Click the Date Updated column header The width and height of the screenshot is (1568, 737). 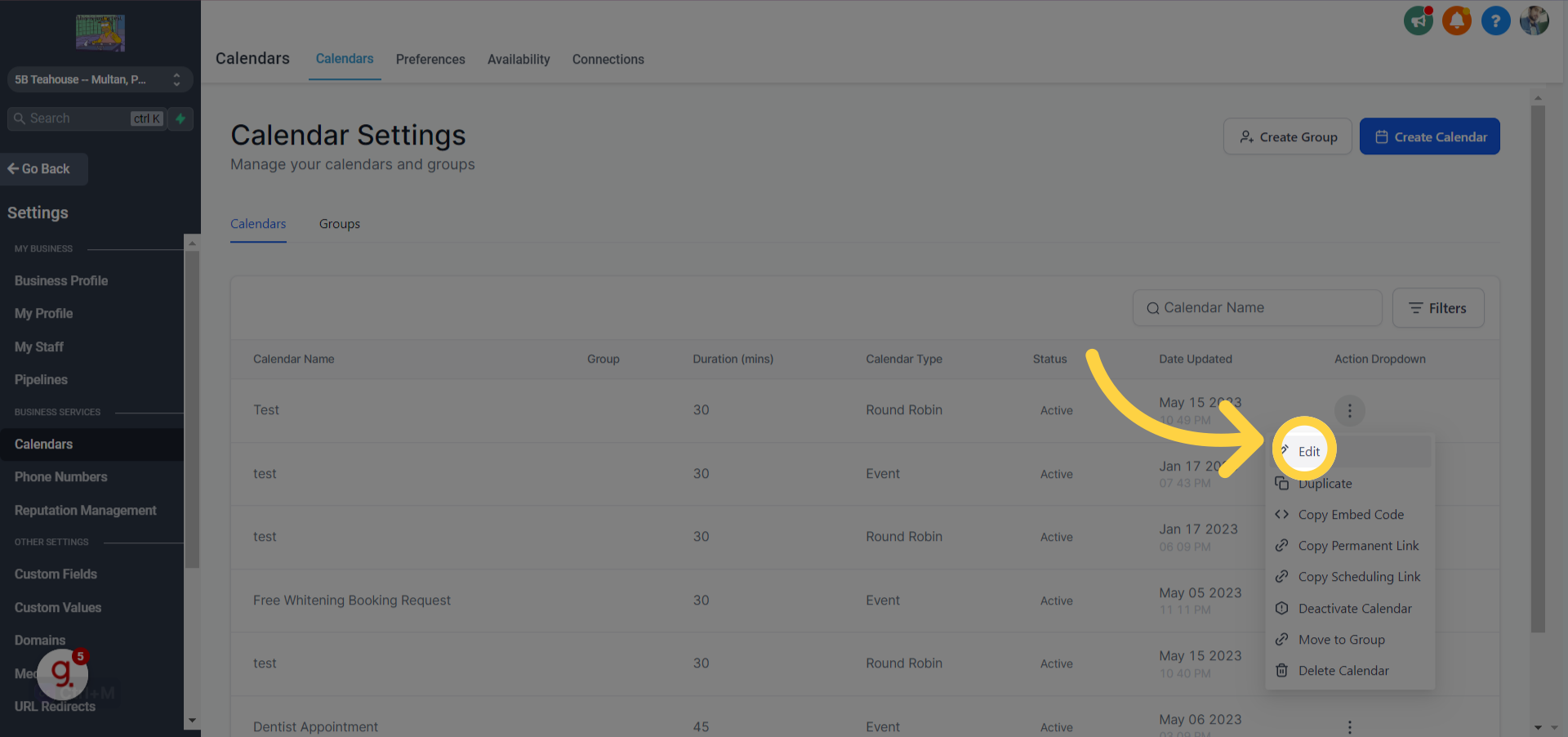[1196, 360]
